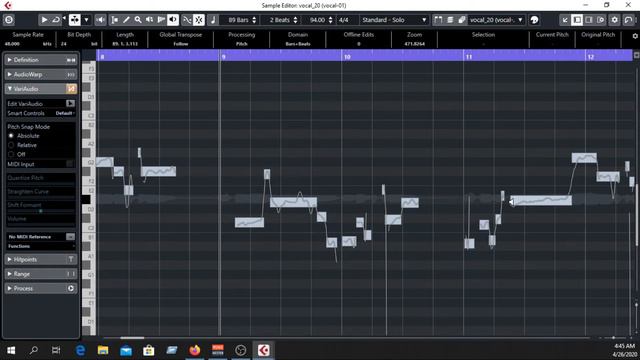Open Microsoft Edge from the taskbar
640x360 pixels.
(x=80, y=350)
